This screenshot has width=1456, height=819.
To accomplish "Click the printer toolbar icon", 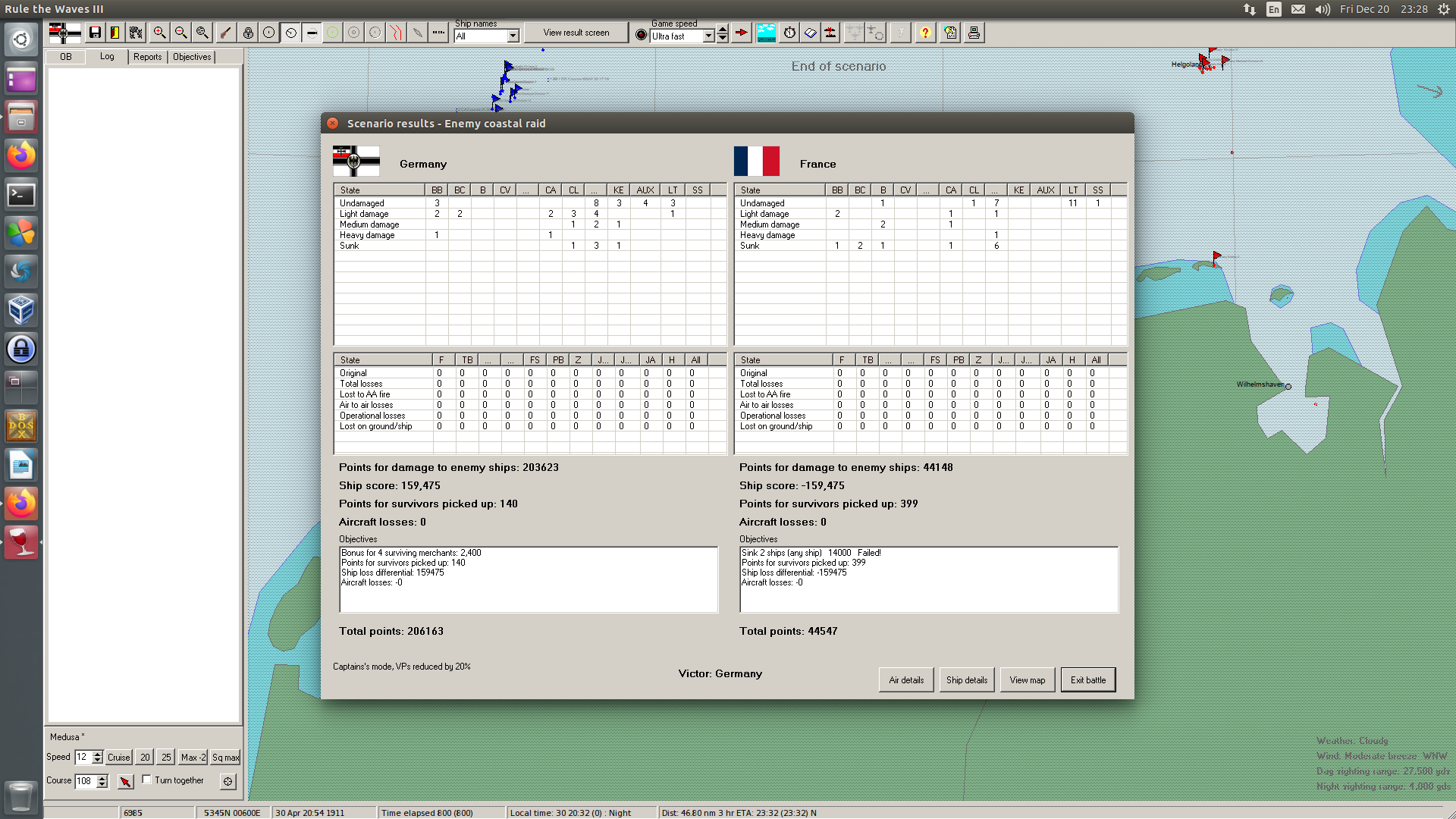I will coord(974,33).
